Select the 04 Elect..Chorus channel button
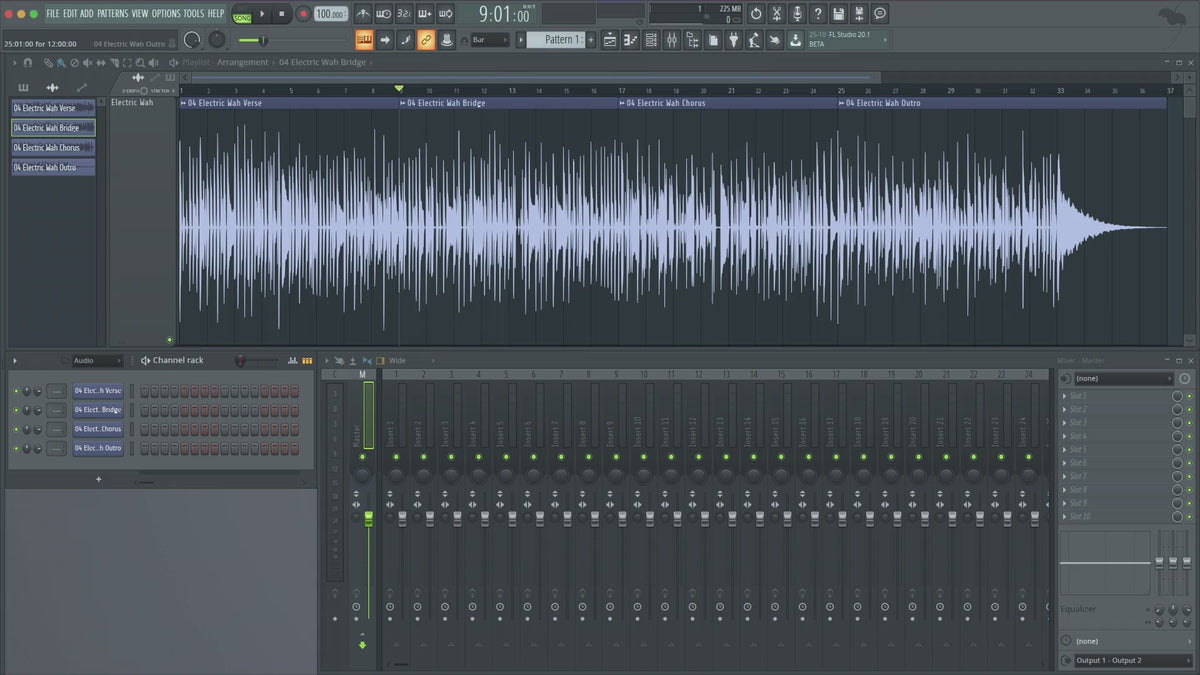The height and width of the screenshot is (675, 1200). pyautogui.click(x=98, y=429)
